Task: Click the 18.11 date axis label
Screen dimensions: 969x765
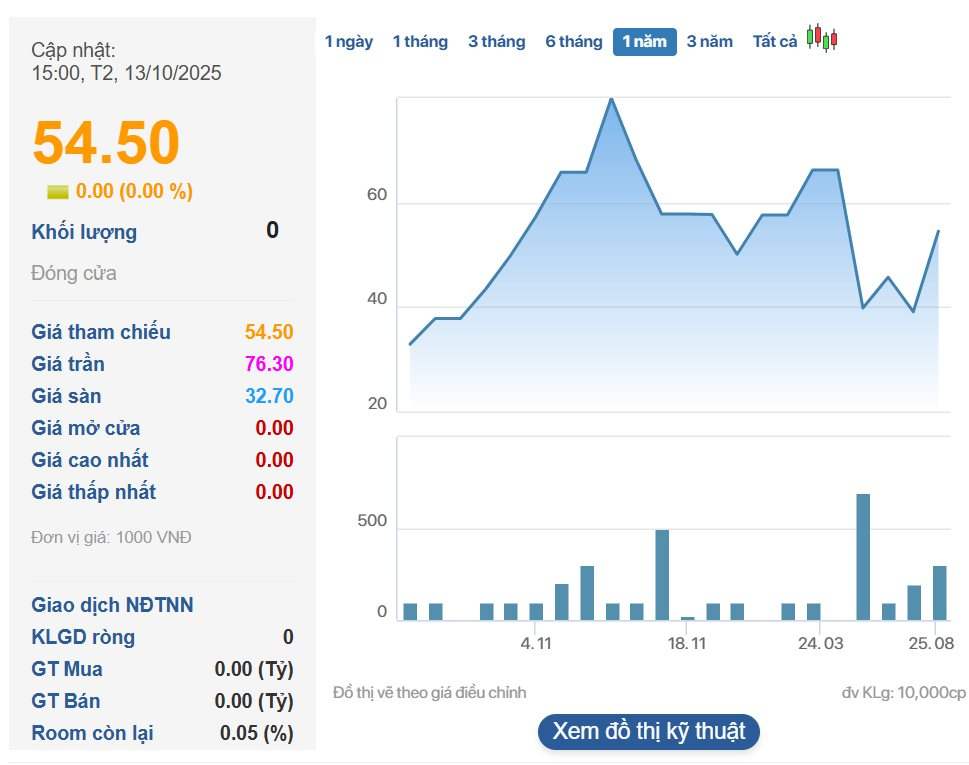Action: pyautogui.click(x=686, y=644)
